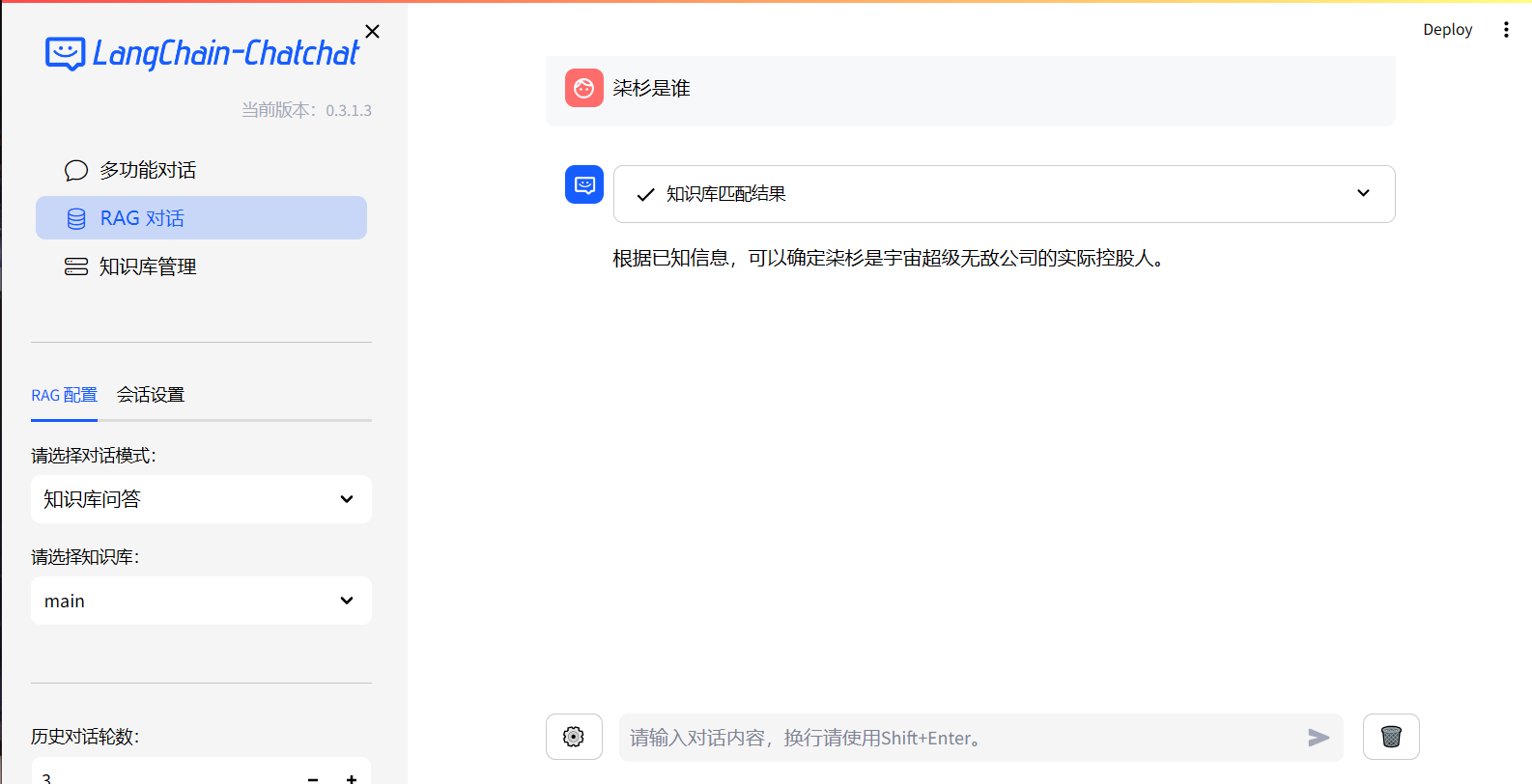The width and height of the screenshot is (1532, 784).
Task: Click the database icon beside RAG 对话
Action: pos(76,219)
